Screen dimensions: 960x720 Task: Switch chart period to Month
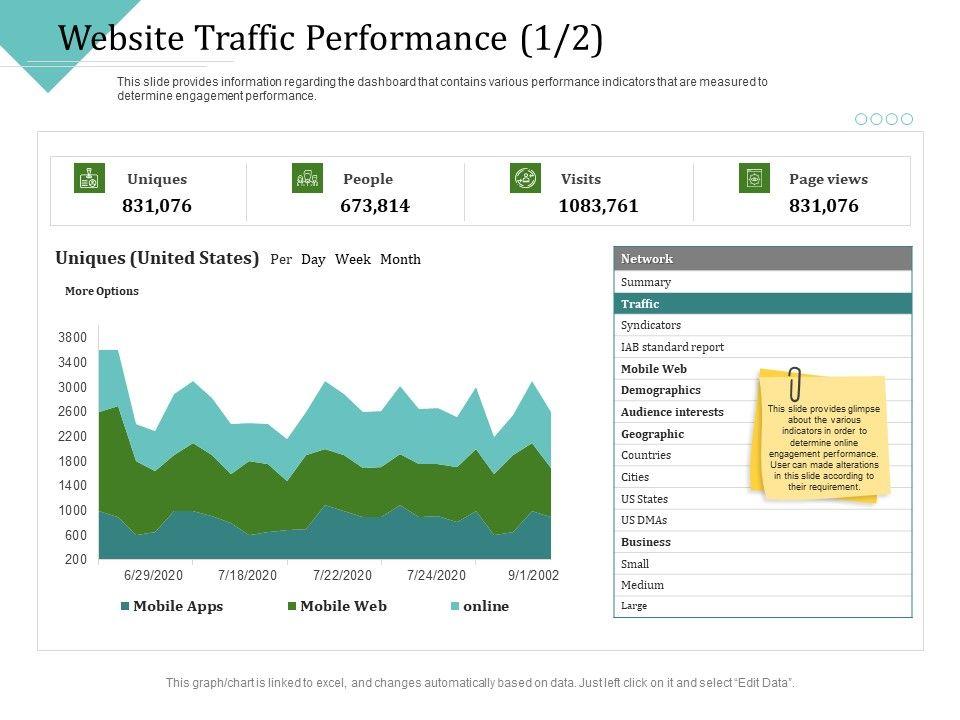(400, 260)
